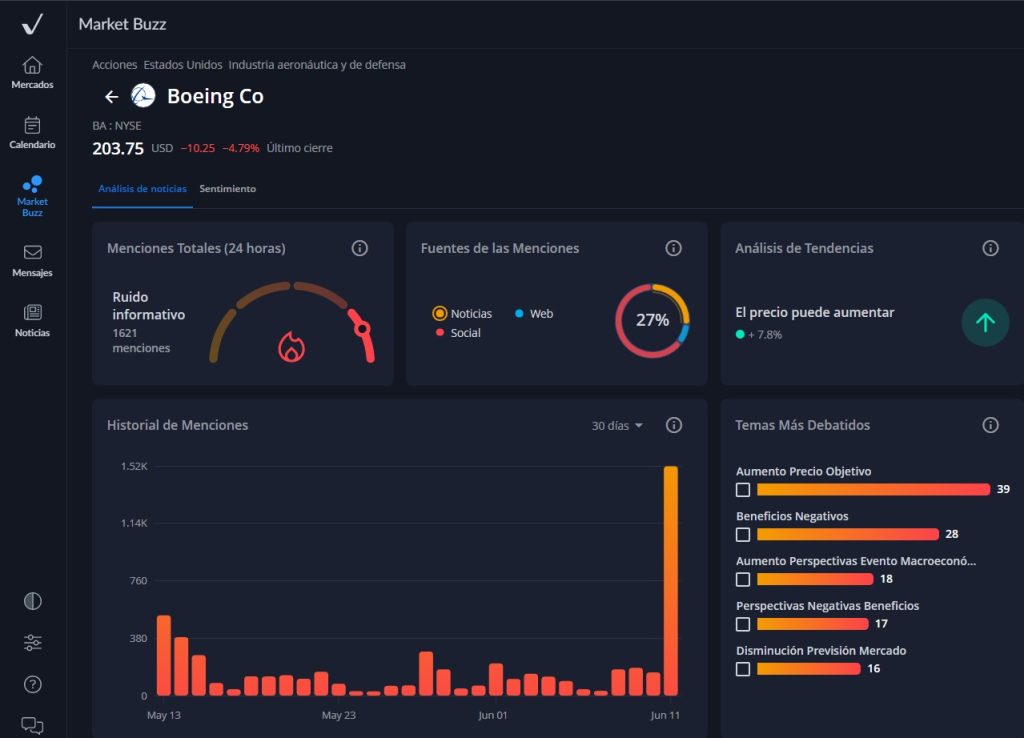
Task: Show info for Fuentes de las Menciones
Action: [x=673, y=248]
